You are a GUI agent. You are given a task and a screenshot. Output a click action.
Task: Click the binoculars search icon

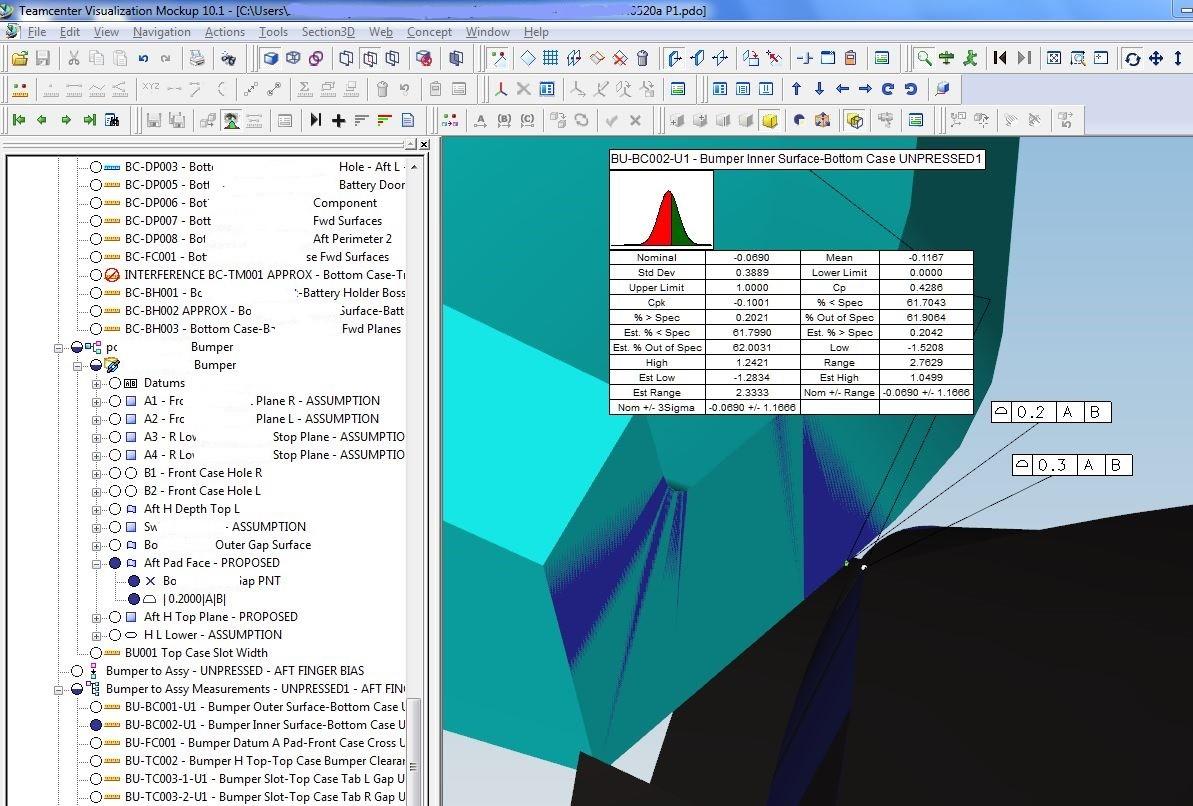click(x=228, y=58)
